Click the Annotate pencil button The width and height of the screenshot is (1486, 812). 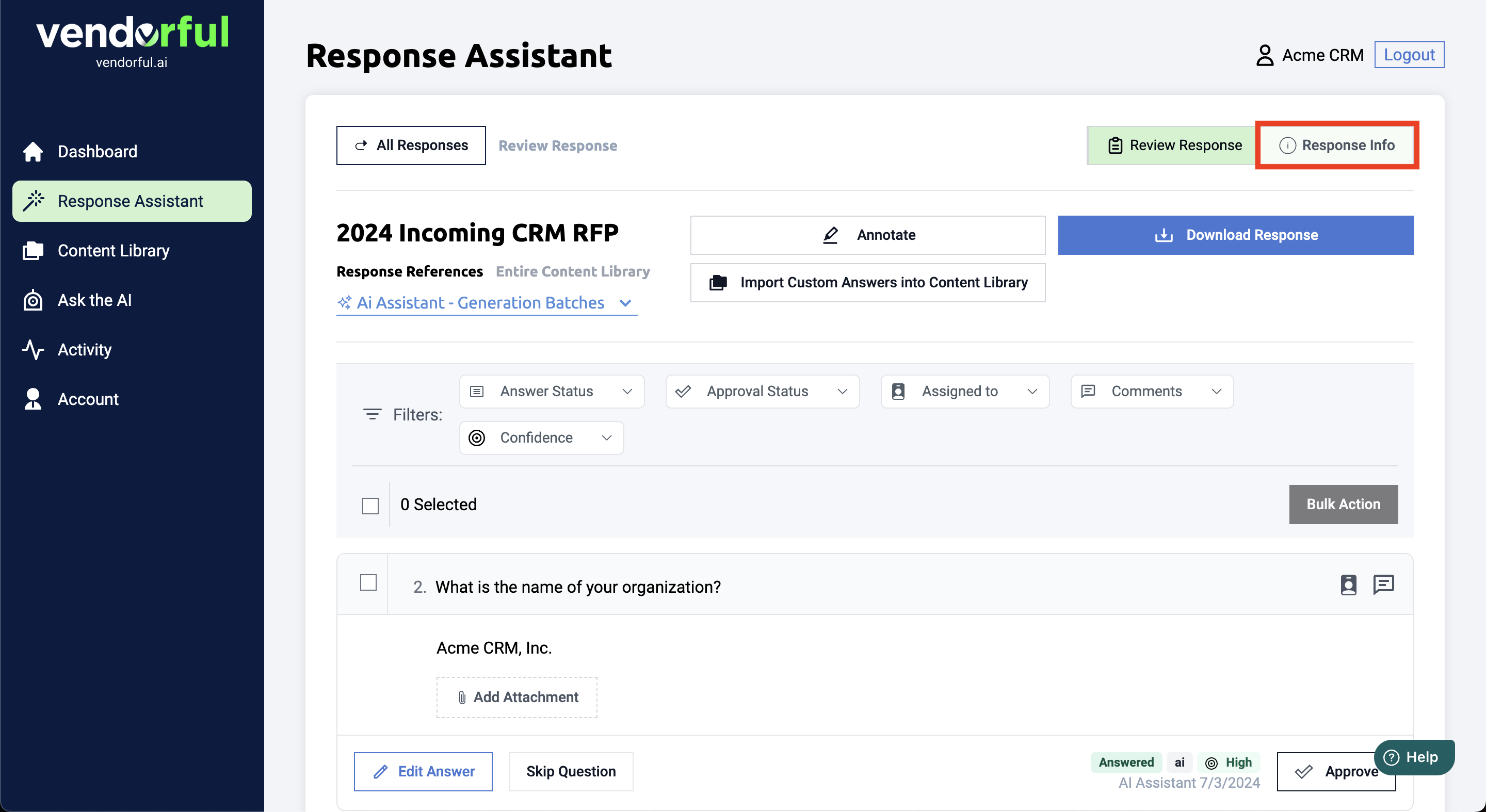pyautogui.click(x=867, y=235)
